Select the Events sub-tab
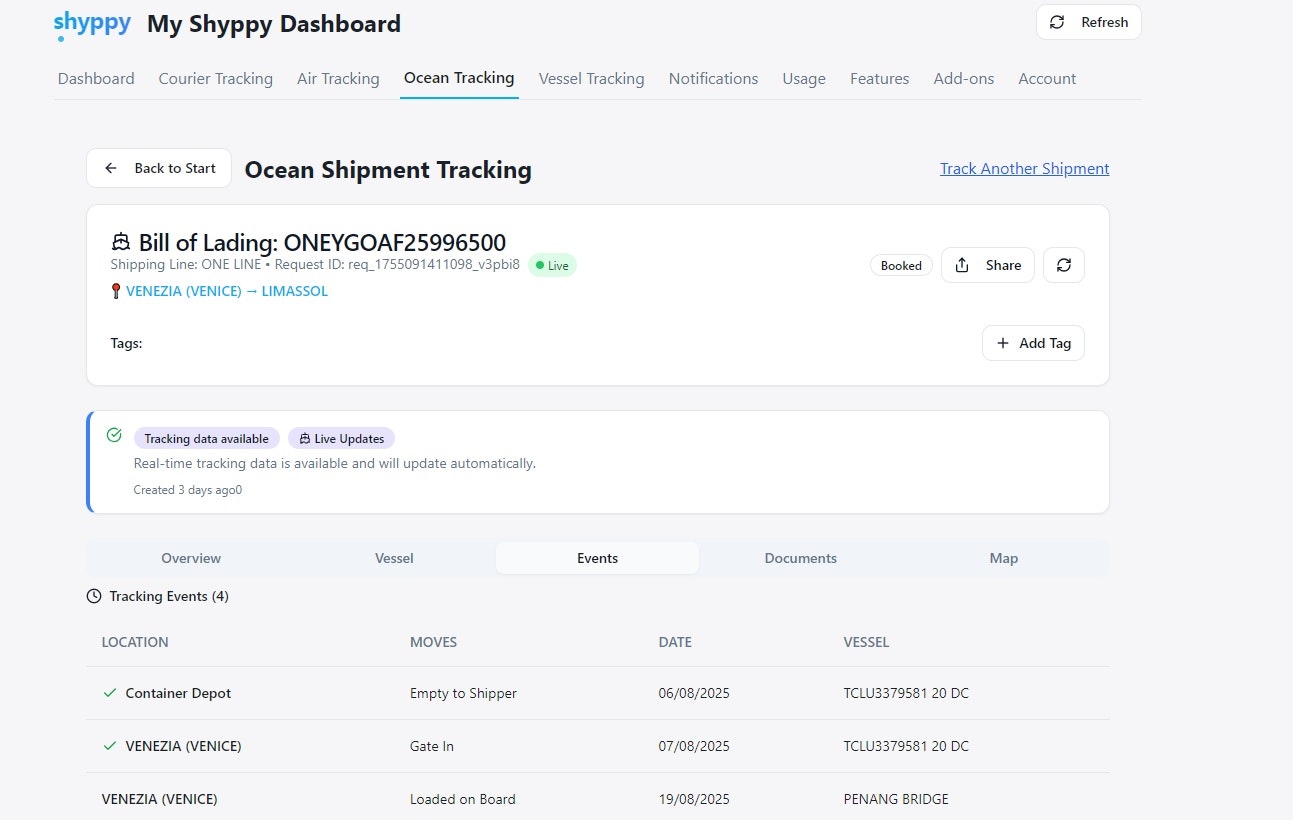1293x820 pixels. [x=598, y=558]
